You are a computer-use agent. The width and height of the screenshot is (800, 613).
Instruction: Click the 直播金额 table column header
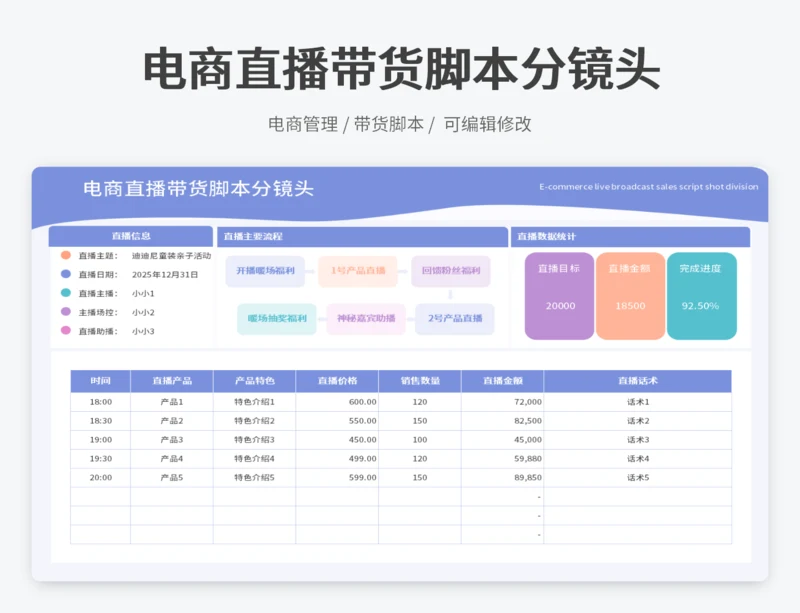pyautogui.click(x=503, y=381)
